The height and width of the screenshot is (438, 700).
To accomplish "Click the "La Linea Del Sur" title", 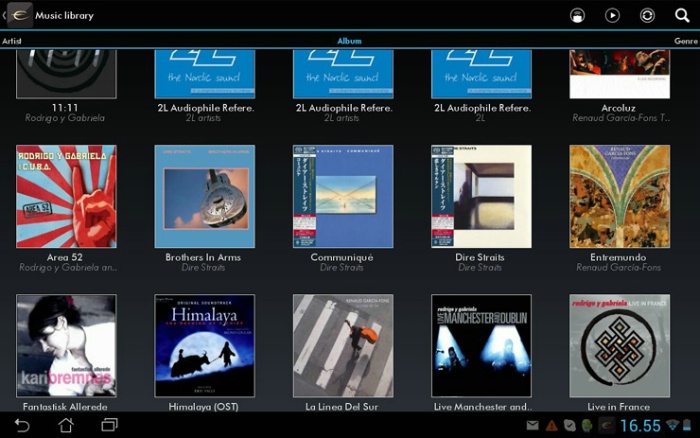I will pos(342,407).
